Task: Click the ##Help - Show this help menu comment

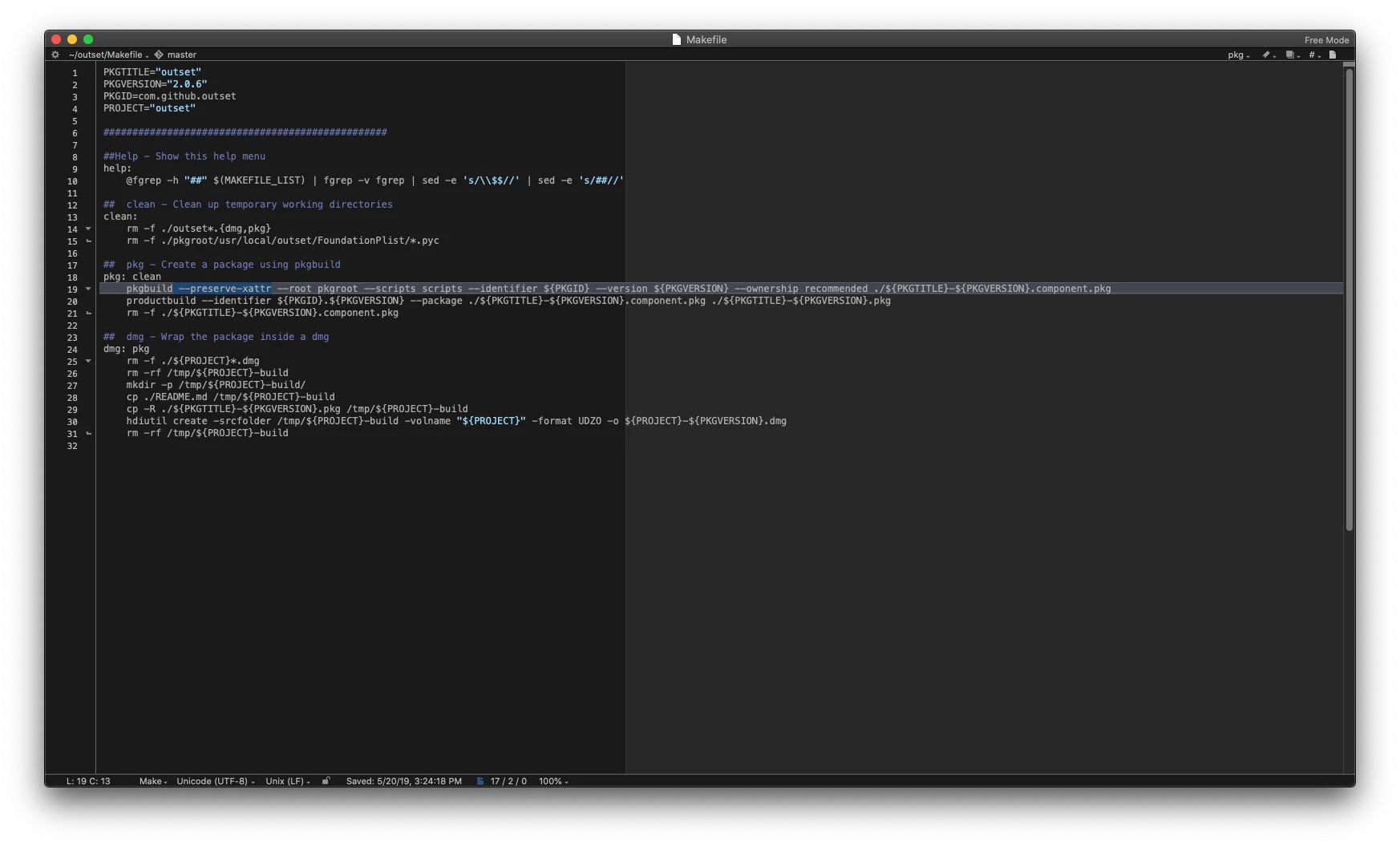Action: (184, 156)
